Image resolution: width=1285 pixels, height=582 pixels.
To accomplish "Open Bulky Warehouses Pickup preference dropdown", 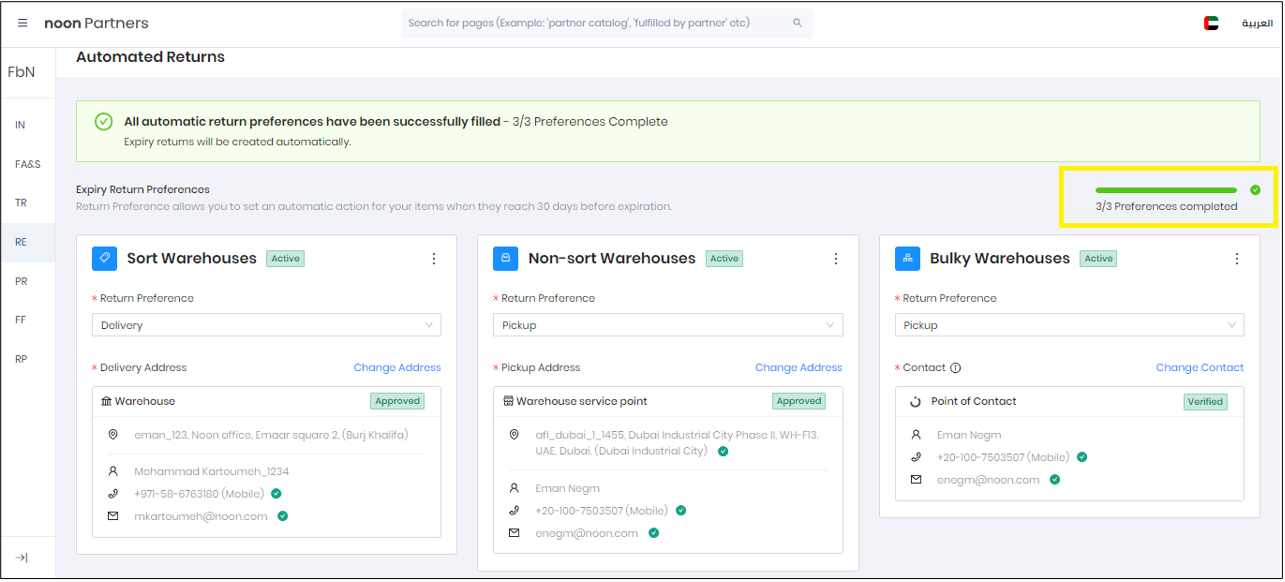I will click(x=1070, y=325).
